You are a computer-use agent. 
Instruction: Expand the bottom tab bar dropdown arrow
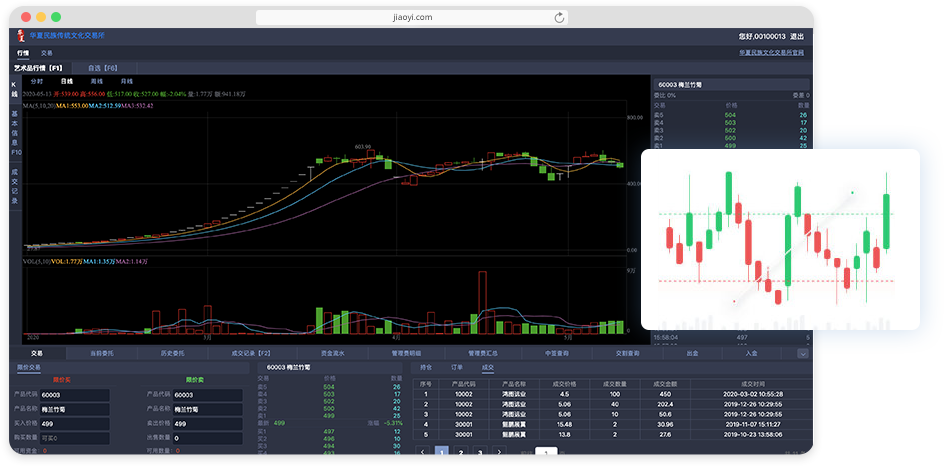pos(802,353)
